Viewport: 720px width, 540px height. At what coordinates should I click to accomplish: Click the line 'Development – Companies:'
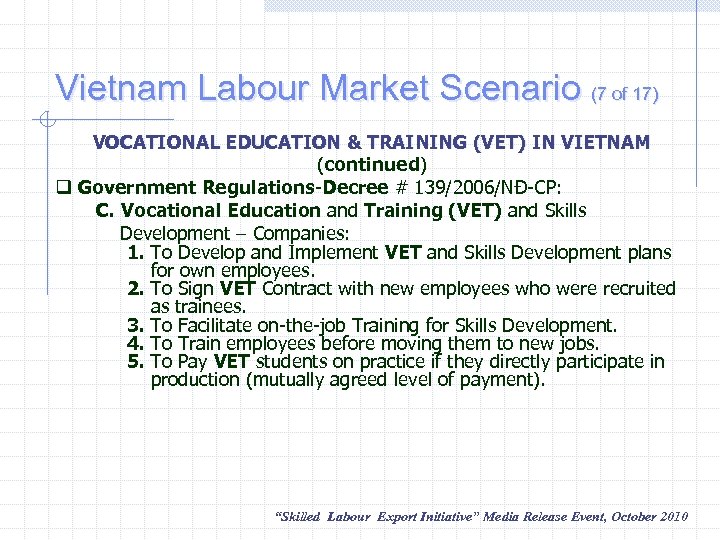pyautogui.click(x=234, y=233)
